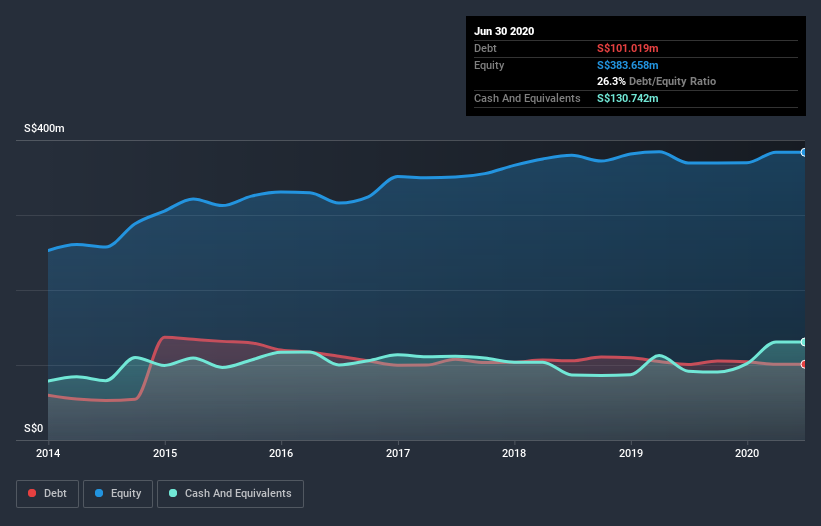Click the 2017 x-axis label
The height and width of the screenshot is (526, 821).
(x=398, y=453)
